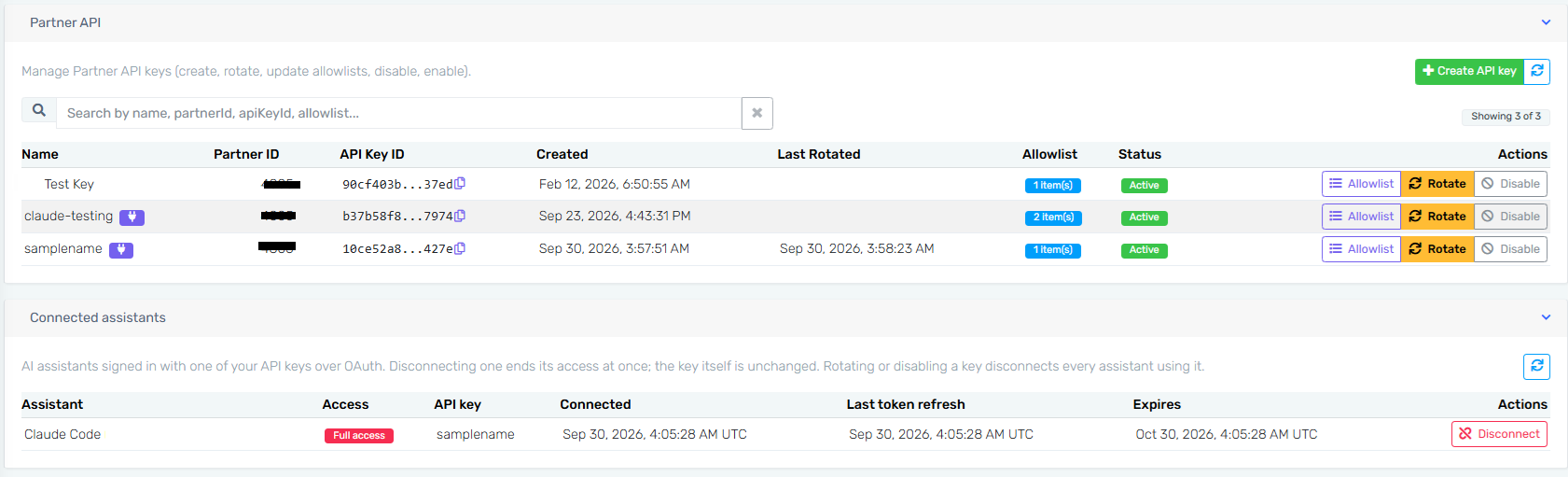Click the Access column header
Image resolution: width=1568 pixels, height=477 pixels.
click(345, 404)
